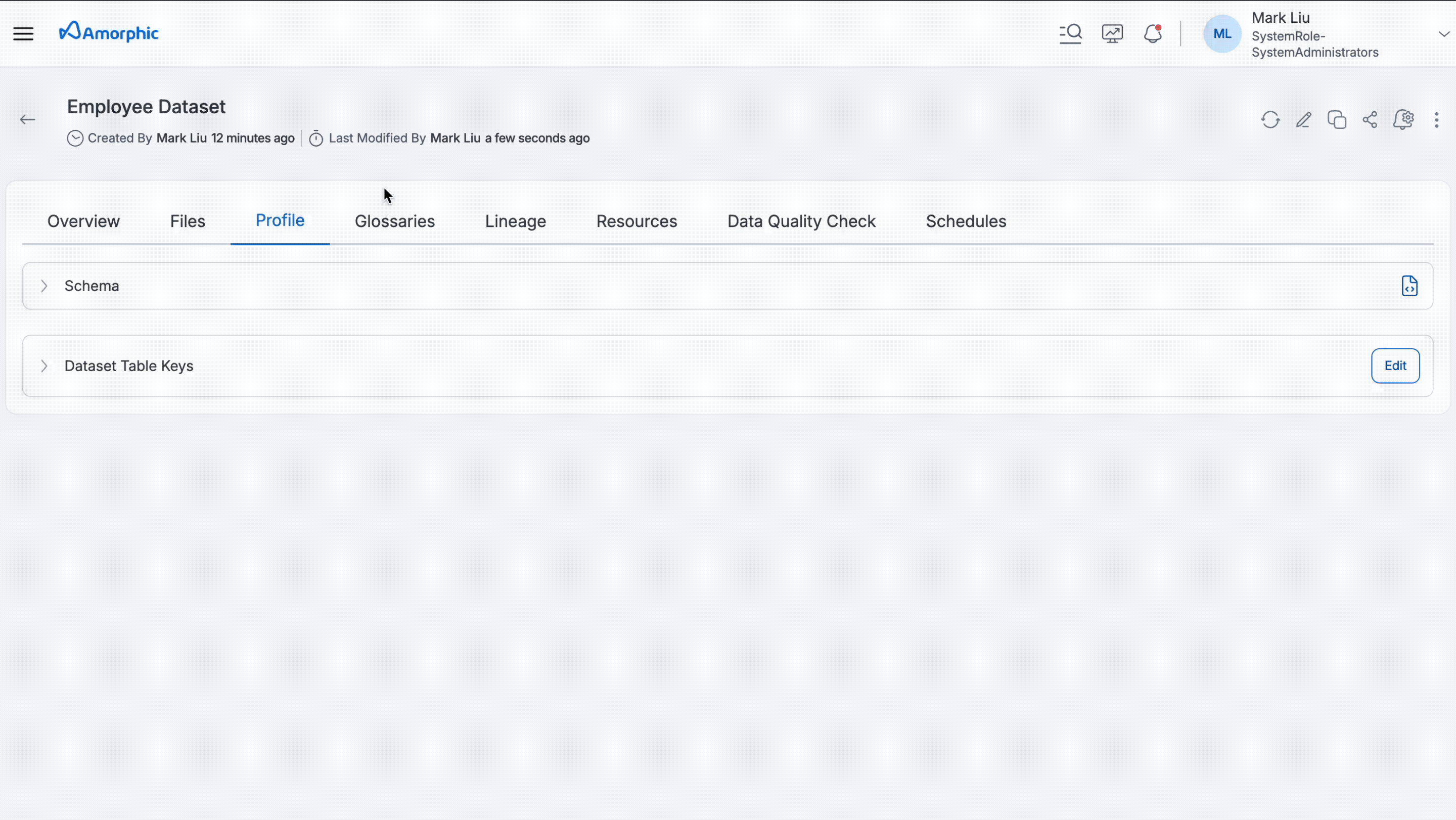The height and width of the screenshot is (820, 1456).
Task: Open the hamburger navigation menu
Action: pos(23,33)
